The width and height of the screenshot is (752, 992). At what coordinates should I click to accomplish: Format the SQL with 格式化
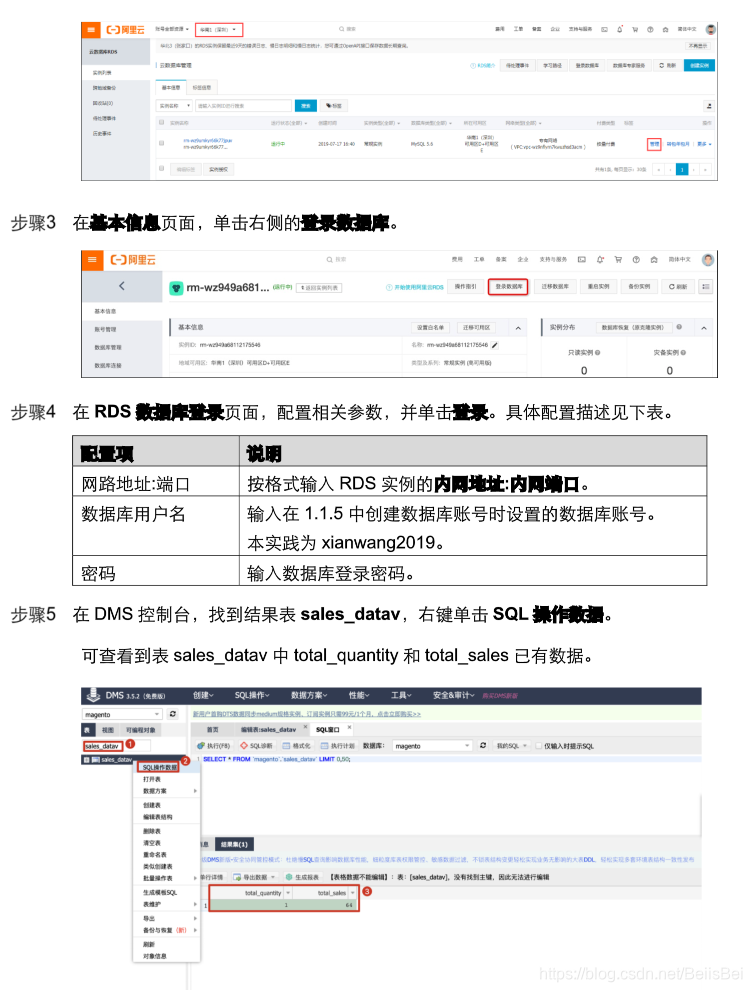click(x=297, y=746)
